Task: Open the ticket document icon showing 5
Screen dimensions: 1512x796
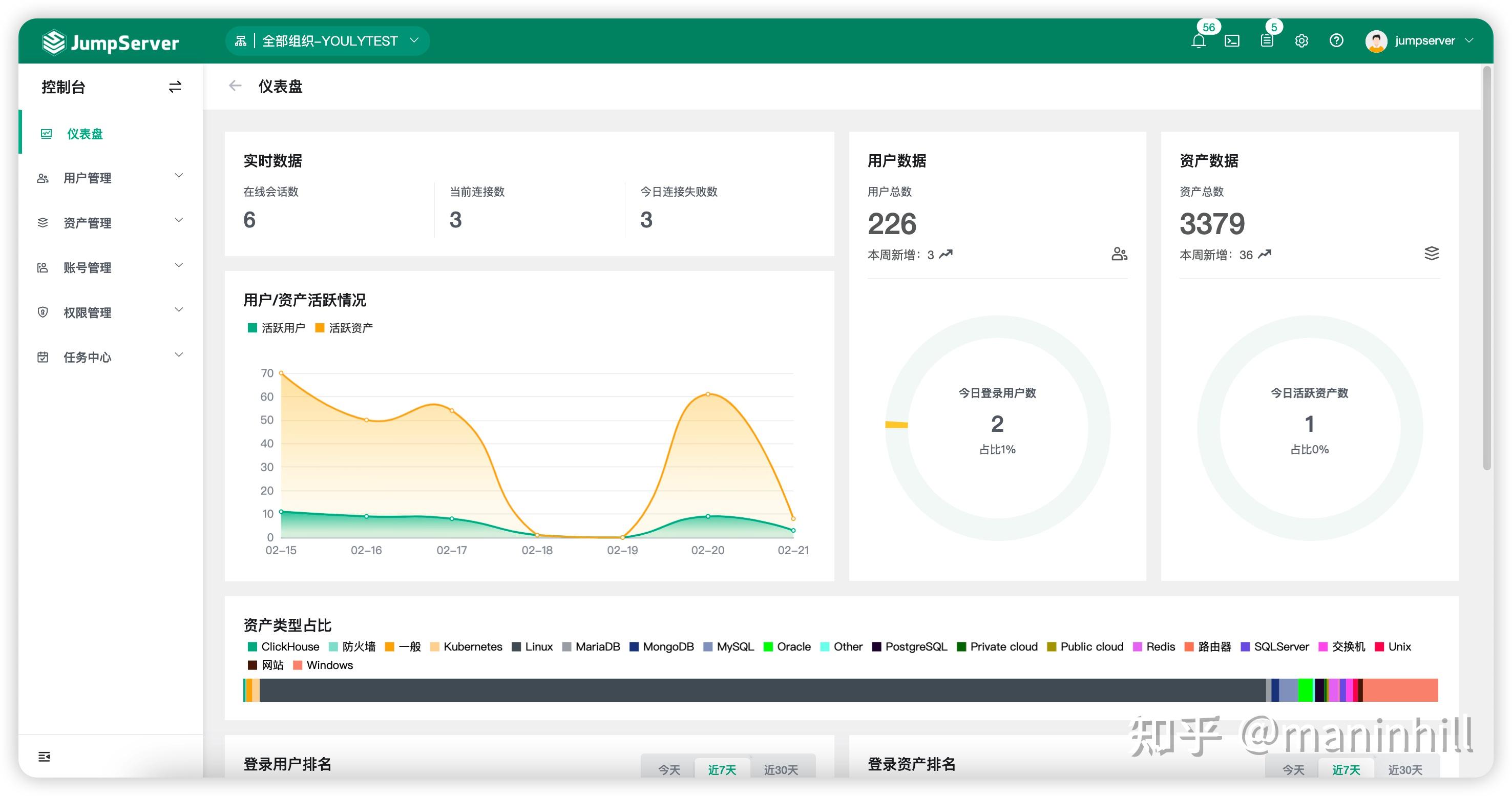Action: (x=1267, y=40)
